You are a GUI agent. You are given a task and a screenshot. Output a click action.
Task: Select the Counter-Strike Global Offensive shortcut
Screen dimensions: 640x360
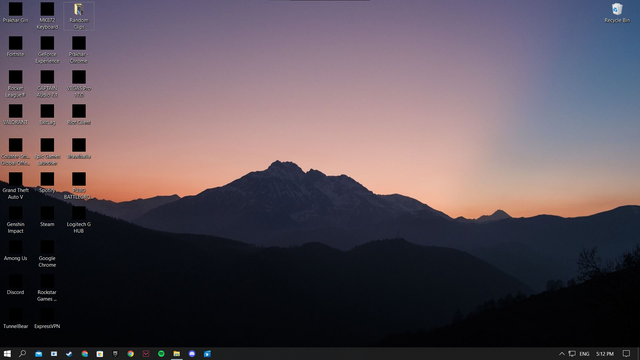(x=16, y=152)
